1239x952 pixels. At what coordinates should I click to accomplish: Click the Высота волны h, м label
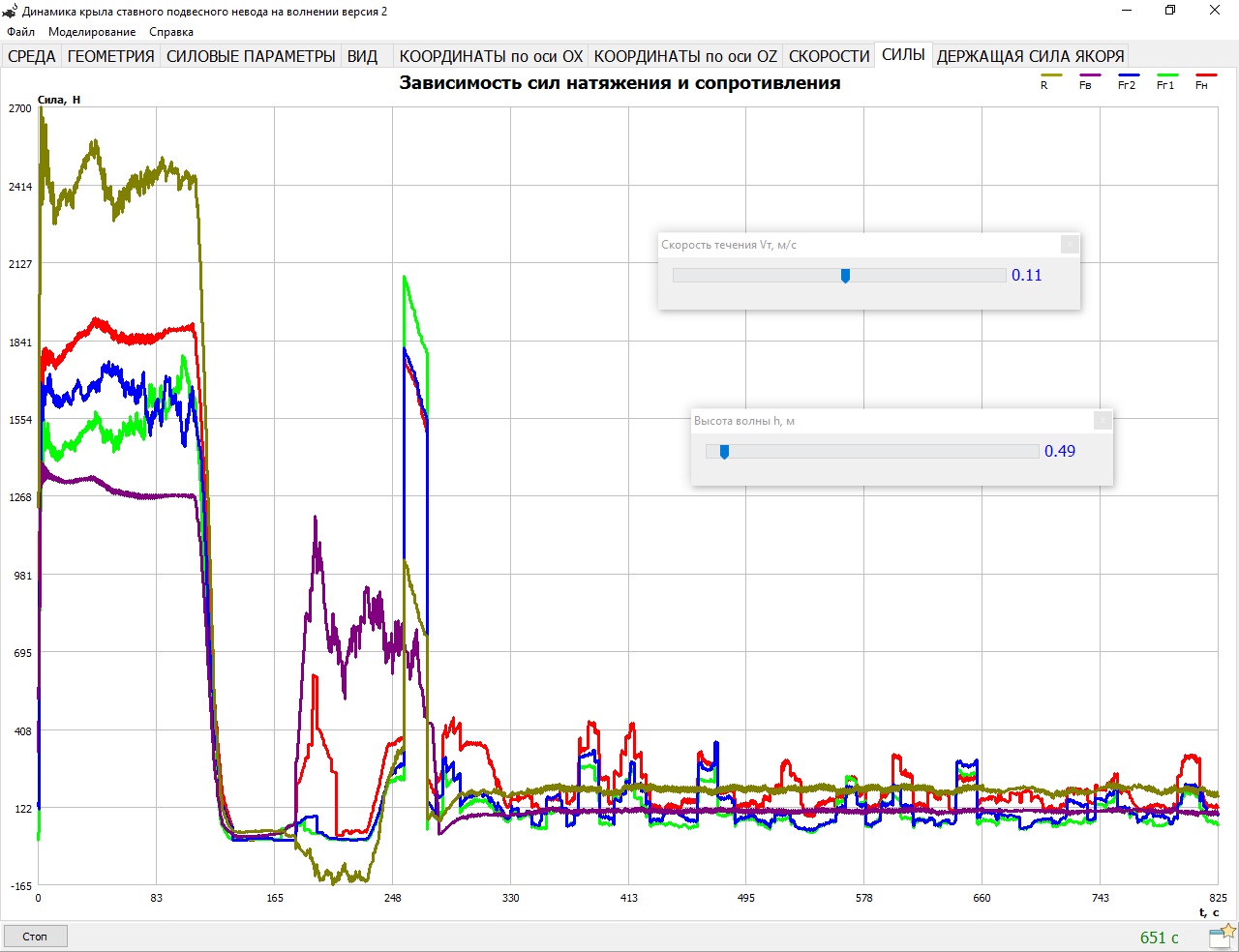pyautogui.click(x=744, y=421)
